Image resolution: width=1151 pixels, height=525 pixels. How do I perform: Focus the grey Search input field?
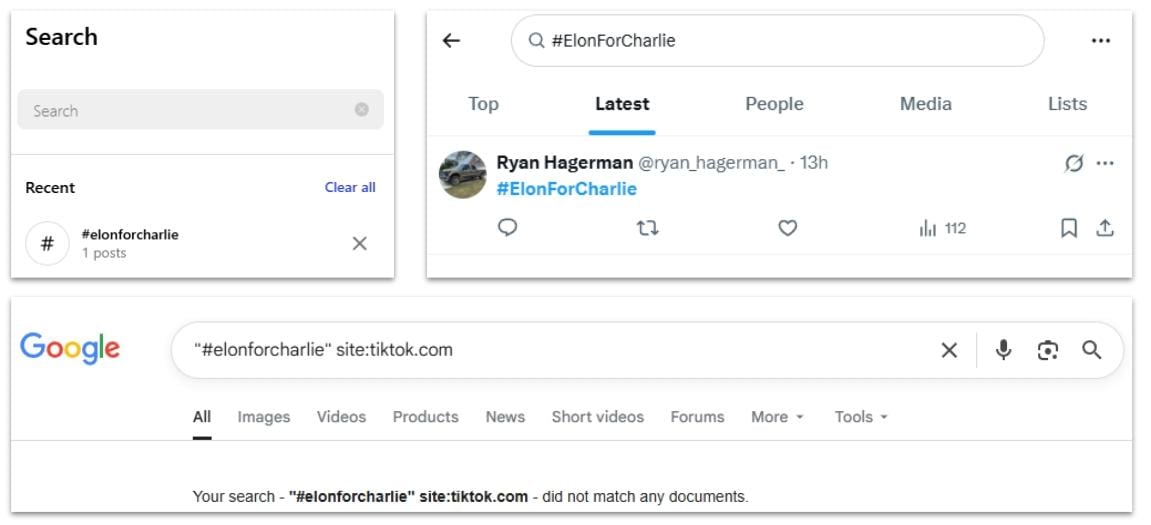(200, 110)
